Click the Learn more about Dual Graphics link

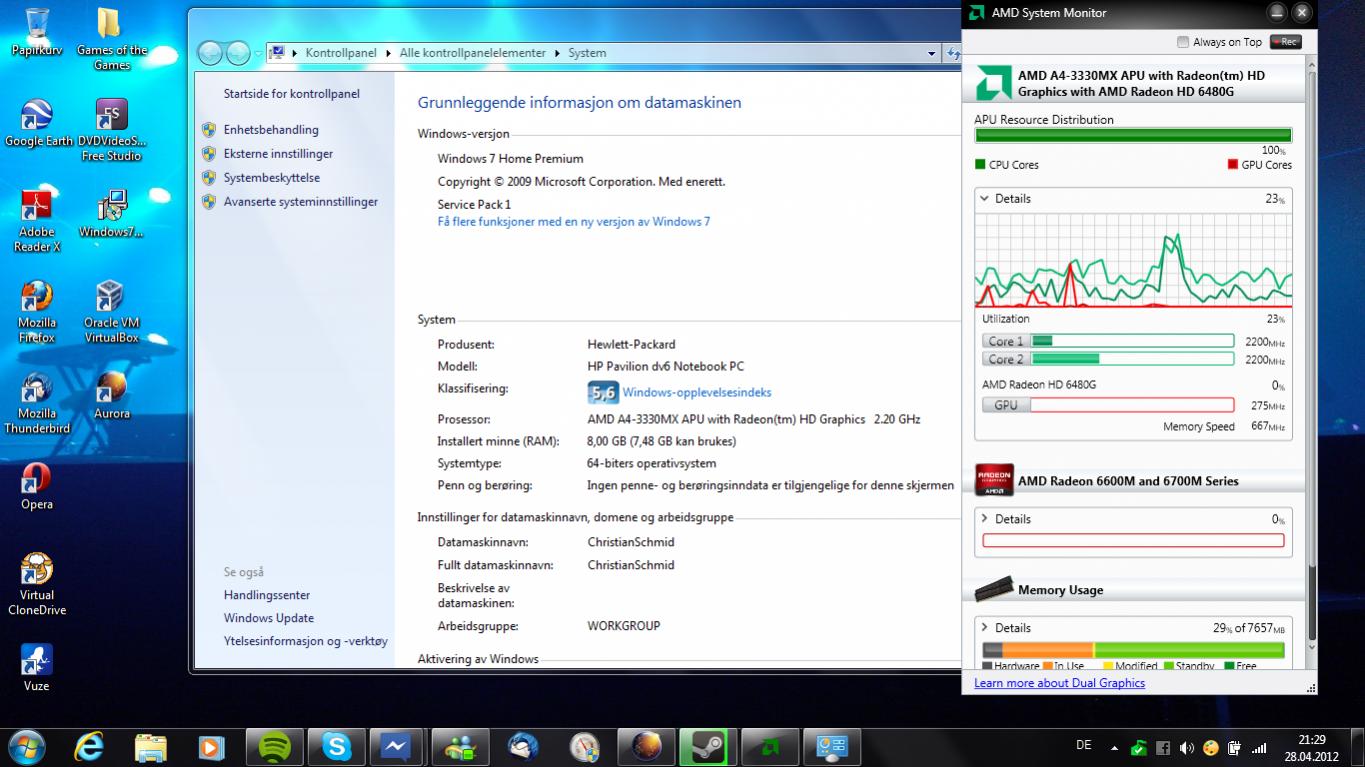pyautogui.click(x=1059, y=683)
